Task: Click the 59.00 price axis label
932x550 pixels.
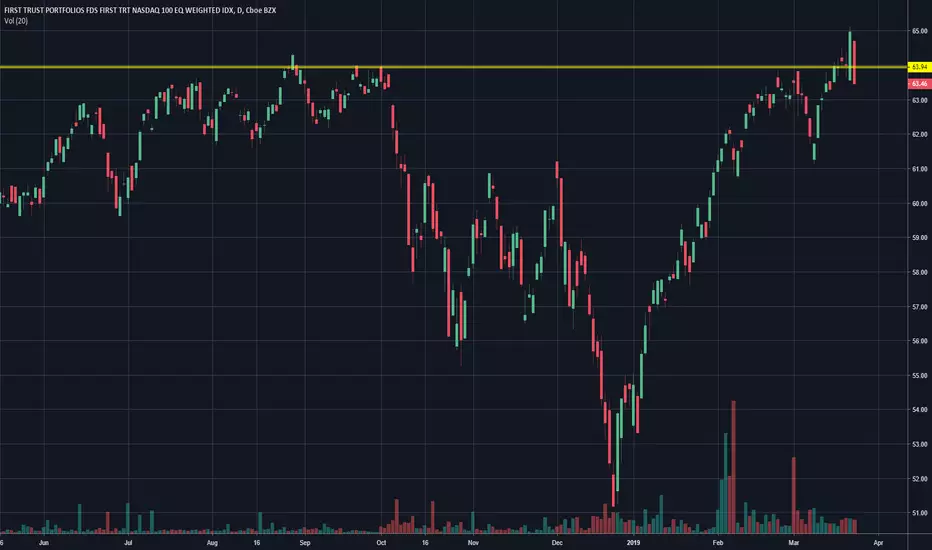Action: tap(920, 238)
